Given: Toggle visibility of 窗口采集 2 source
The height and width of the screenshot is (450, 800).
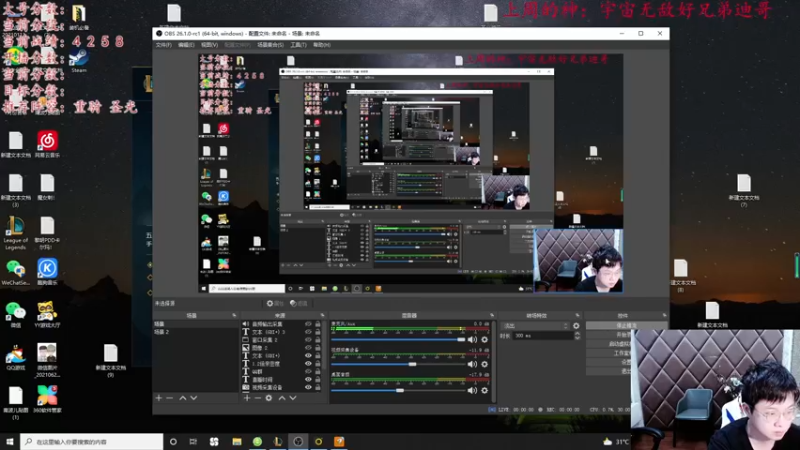Looking at the screenshot, I should [308, 340].
